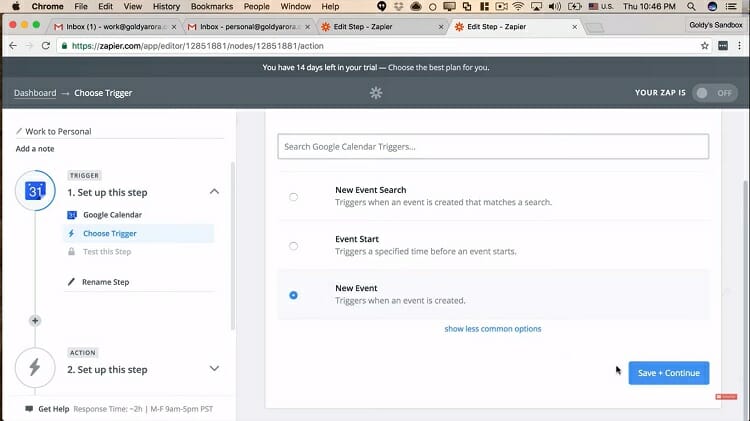Viewport: 750px width, 421px height.
Task: Open Chrome three-dot menu
Action: coord(739,46)
